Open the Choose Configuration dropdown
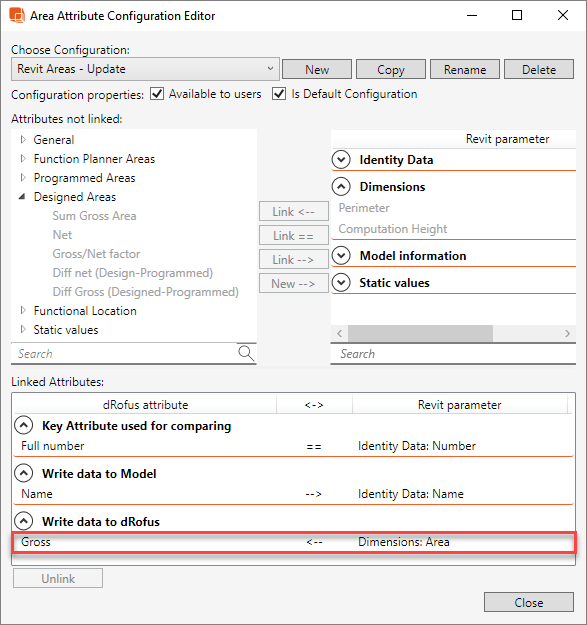The height and width of the screenshot is (625, 587). 145,69
